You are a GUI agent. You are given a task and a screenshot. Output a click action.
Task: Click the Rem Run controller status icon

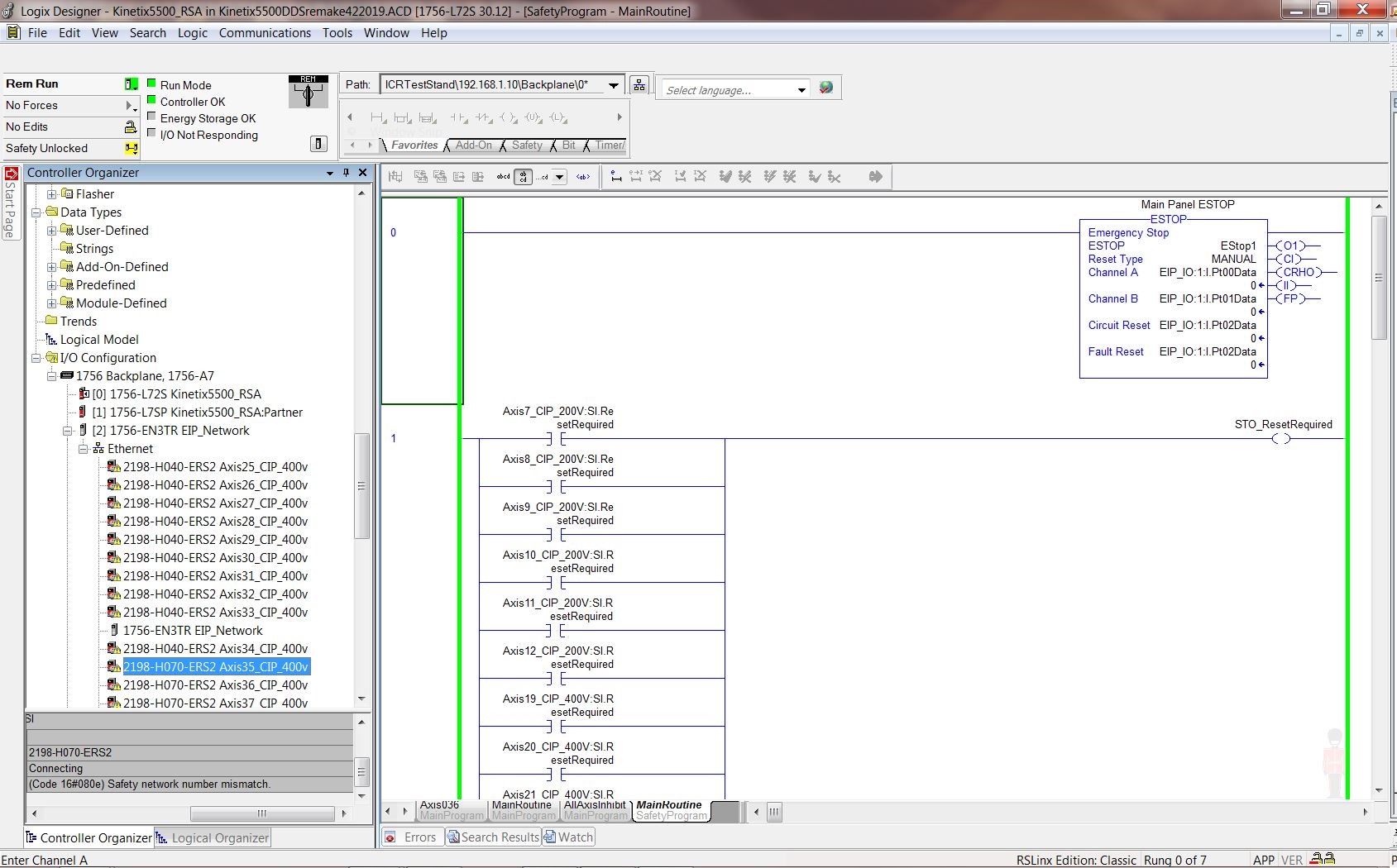tap(131, 83)
